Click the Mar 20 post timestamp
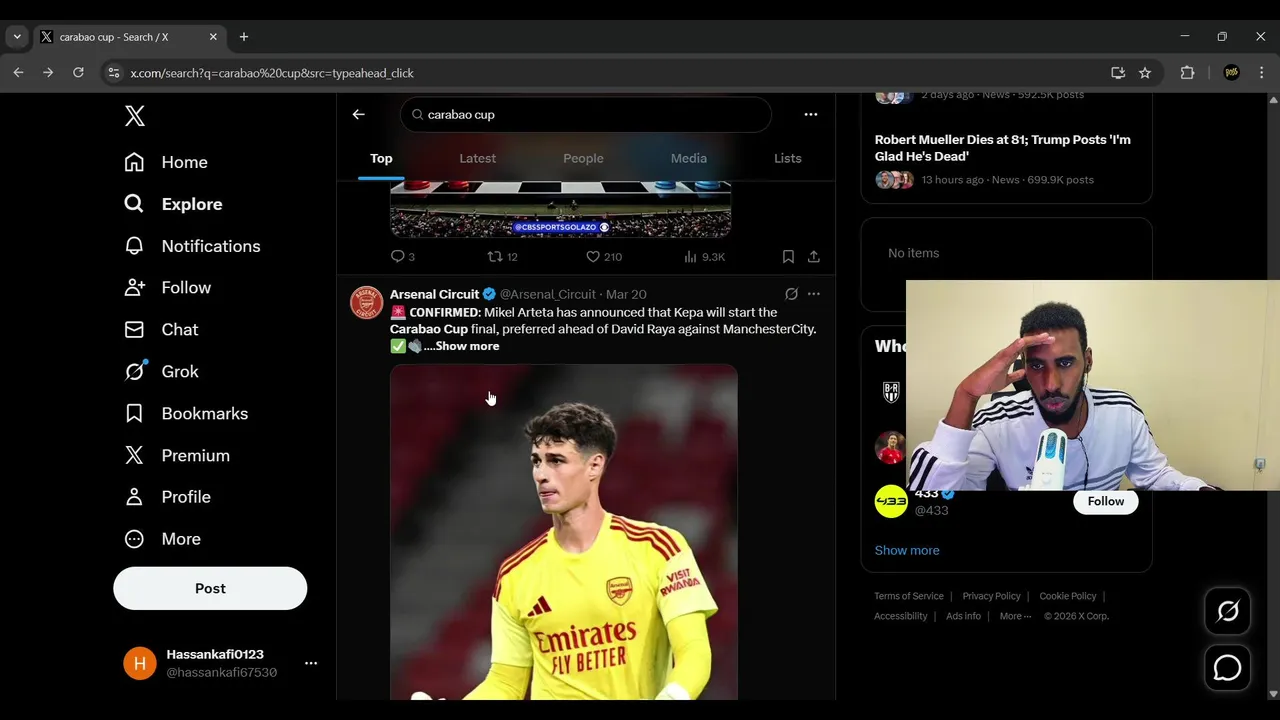The image size is (1280, 720). 626,294
